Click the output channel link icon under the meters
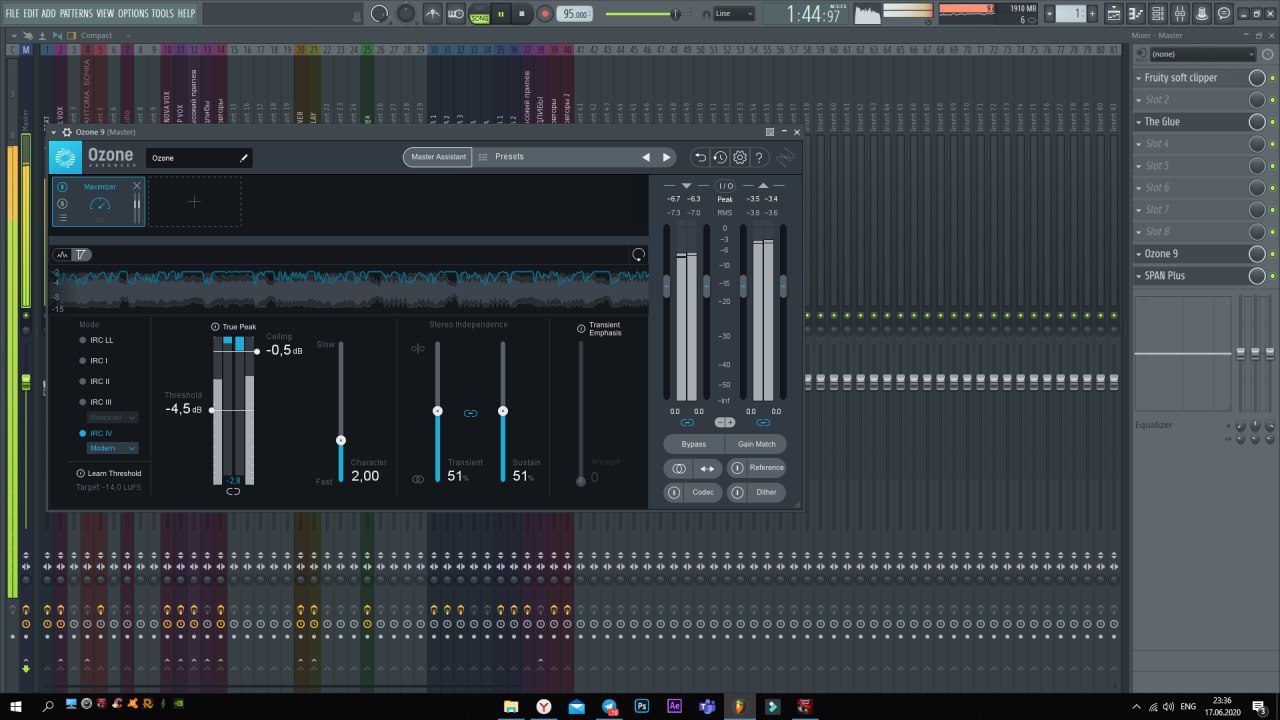The height and width of the screenshot is (720, 1280). (763, 422)
